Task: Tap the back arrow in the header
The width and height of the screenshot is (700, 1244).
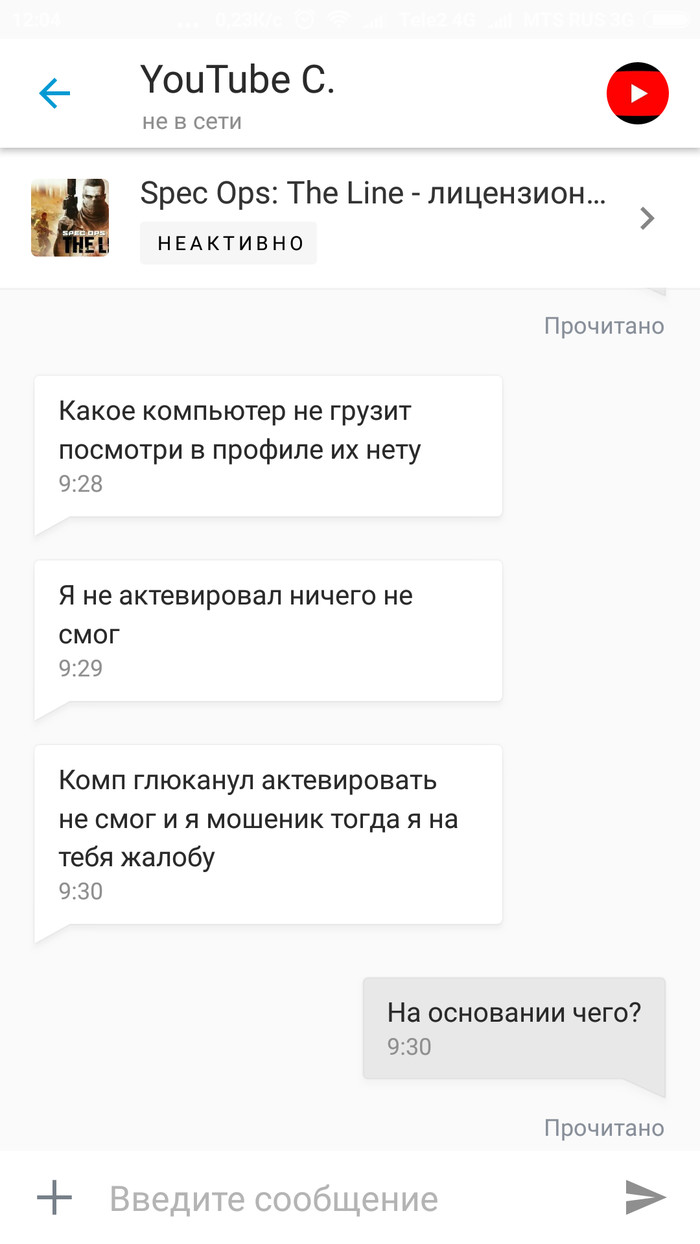Action: click(x=54, y=94)
